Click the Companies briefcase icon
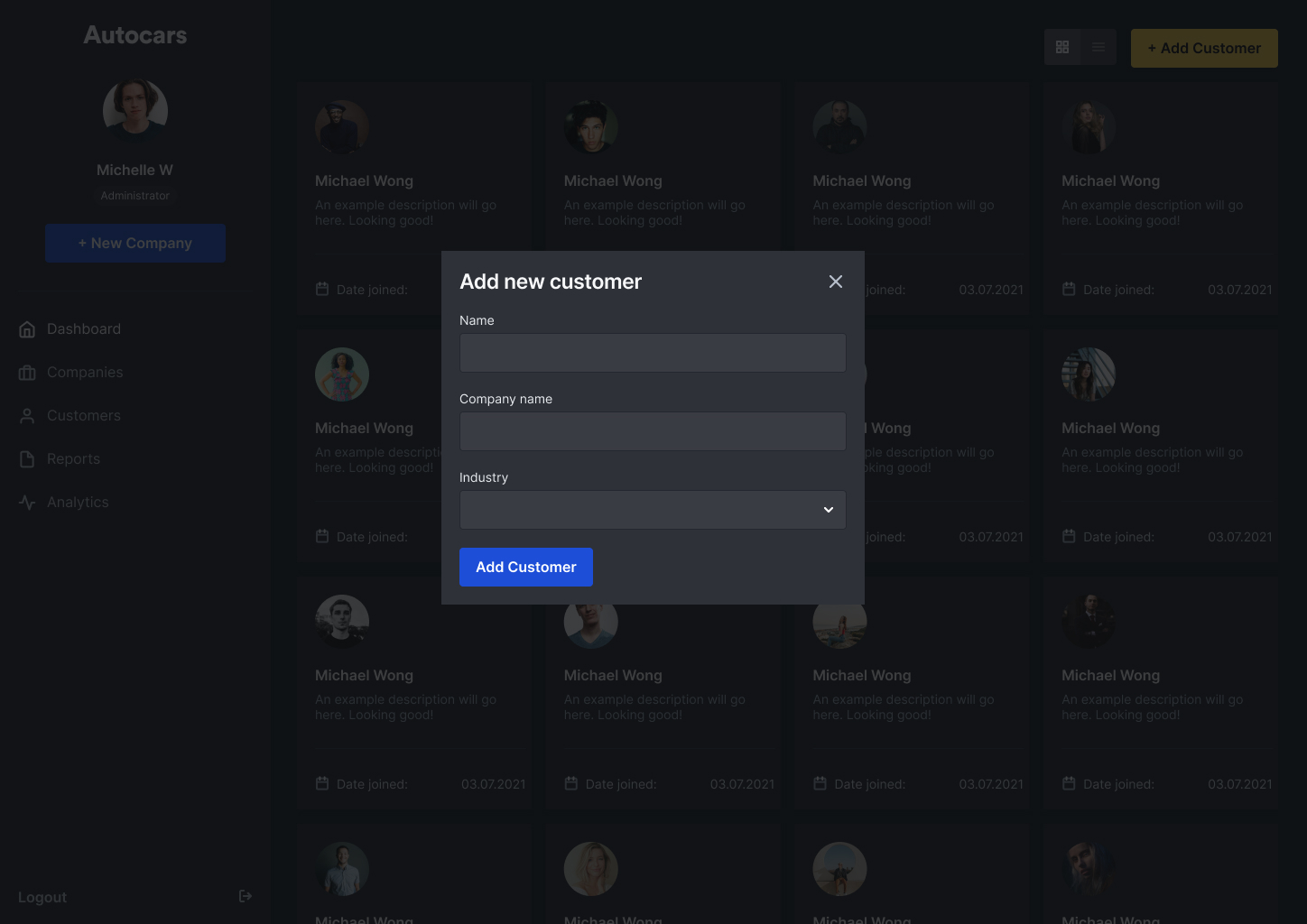 click(27, 373)
